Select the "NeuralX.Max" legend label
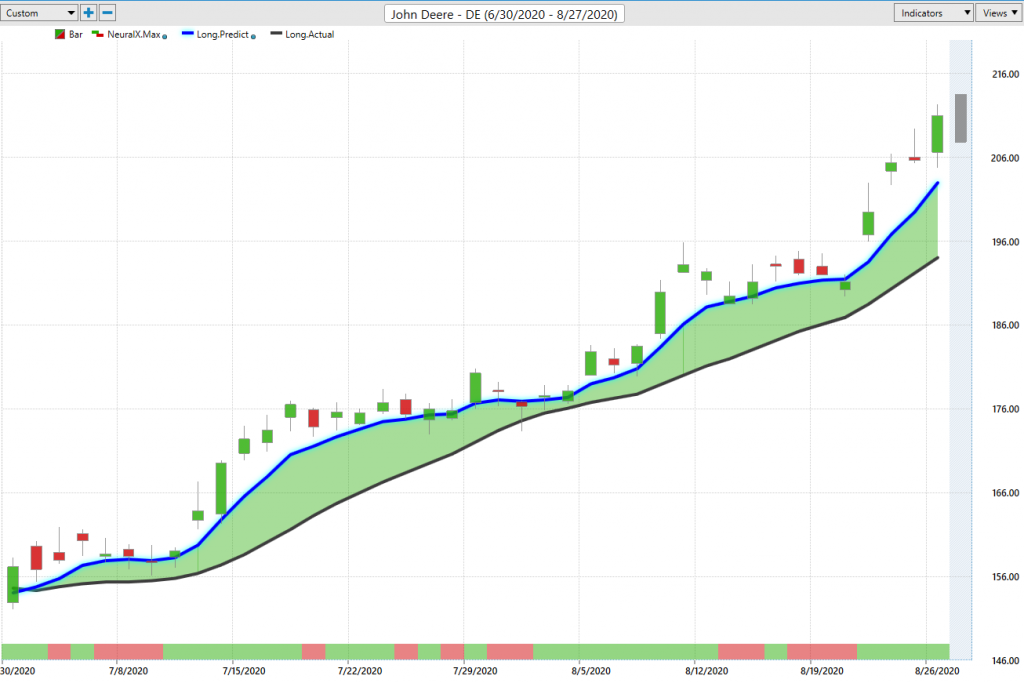The image size is (1024, 683). pos(134,35)
